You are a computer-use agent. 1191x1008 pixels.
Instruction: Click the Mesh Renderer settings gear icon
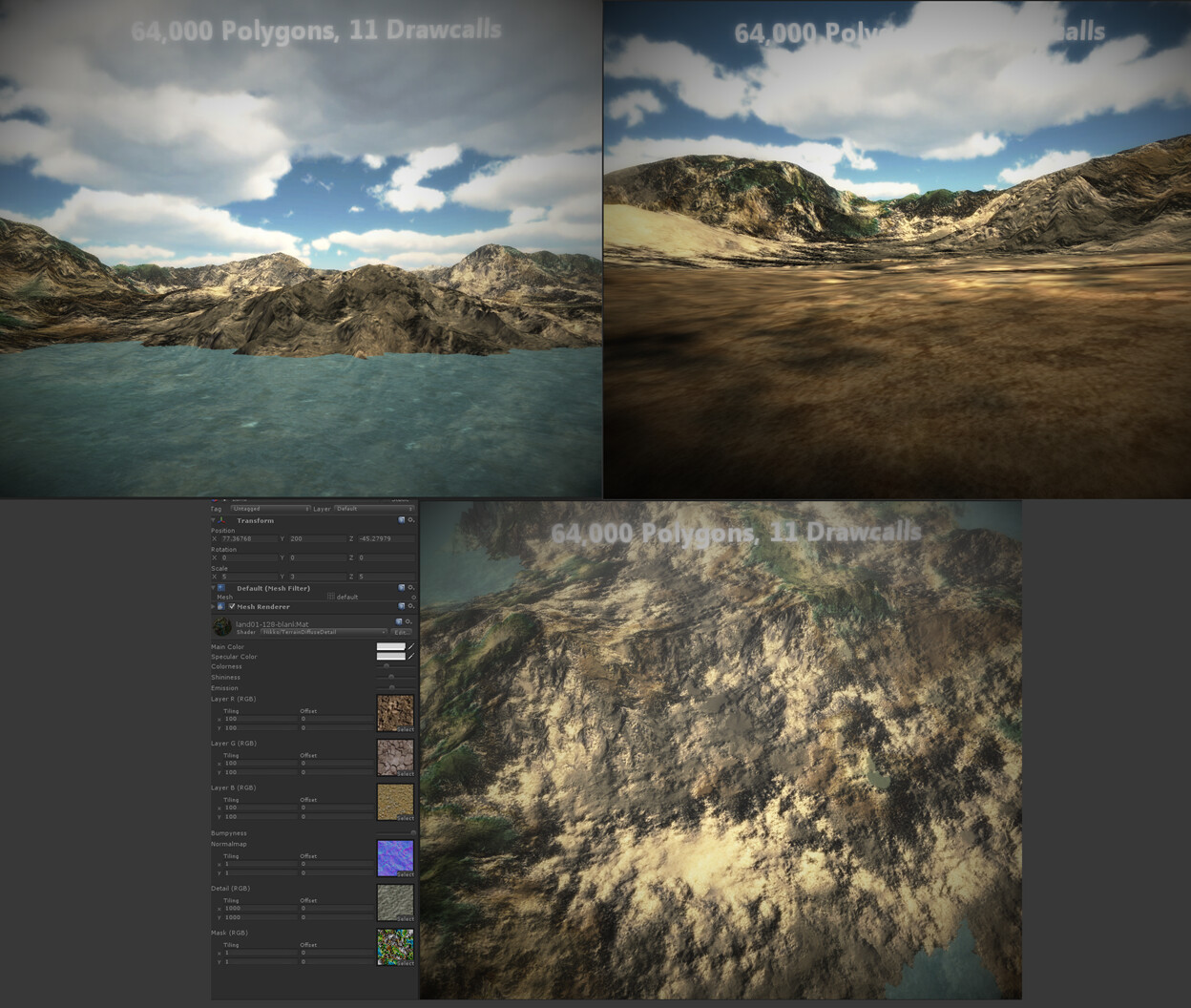tap(410, 605)
